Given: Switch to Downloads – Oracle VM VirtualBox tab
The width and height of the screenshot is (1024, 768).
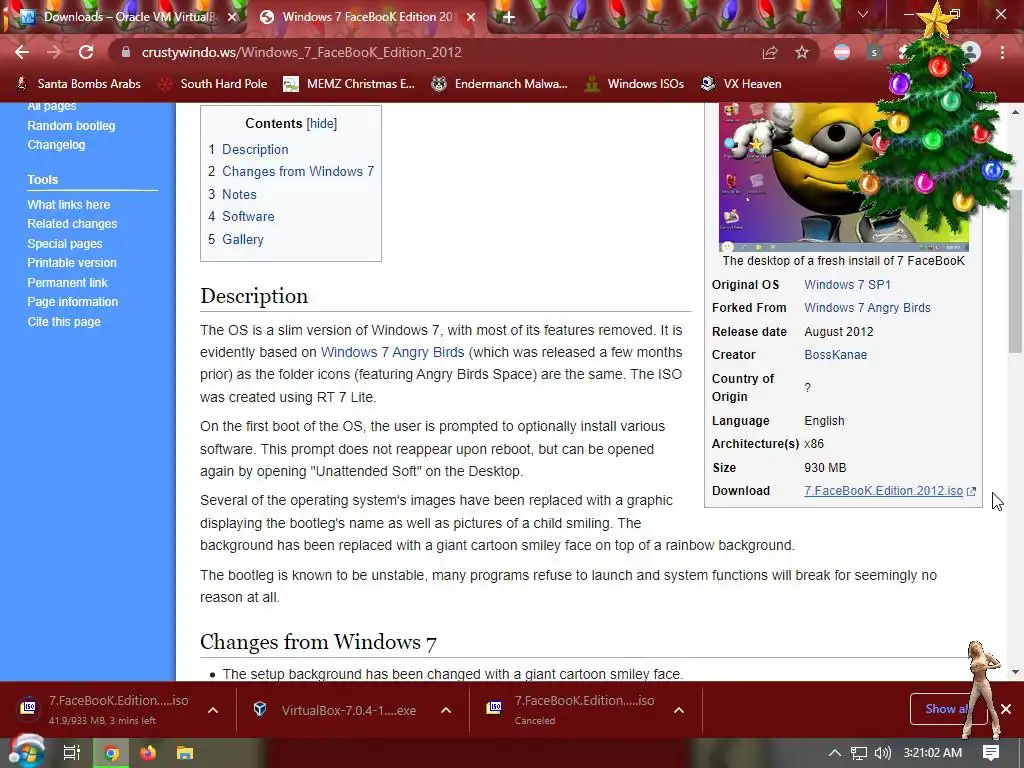Looking at the screenshot, I should 129,17.
